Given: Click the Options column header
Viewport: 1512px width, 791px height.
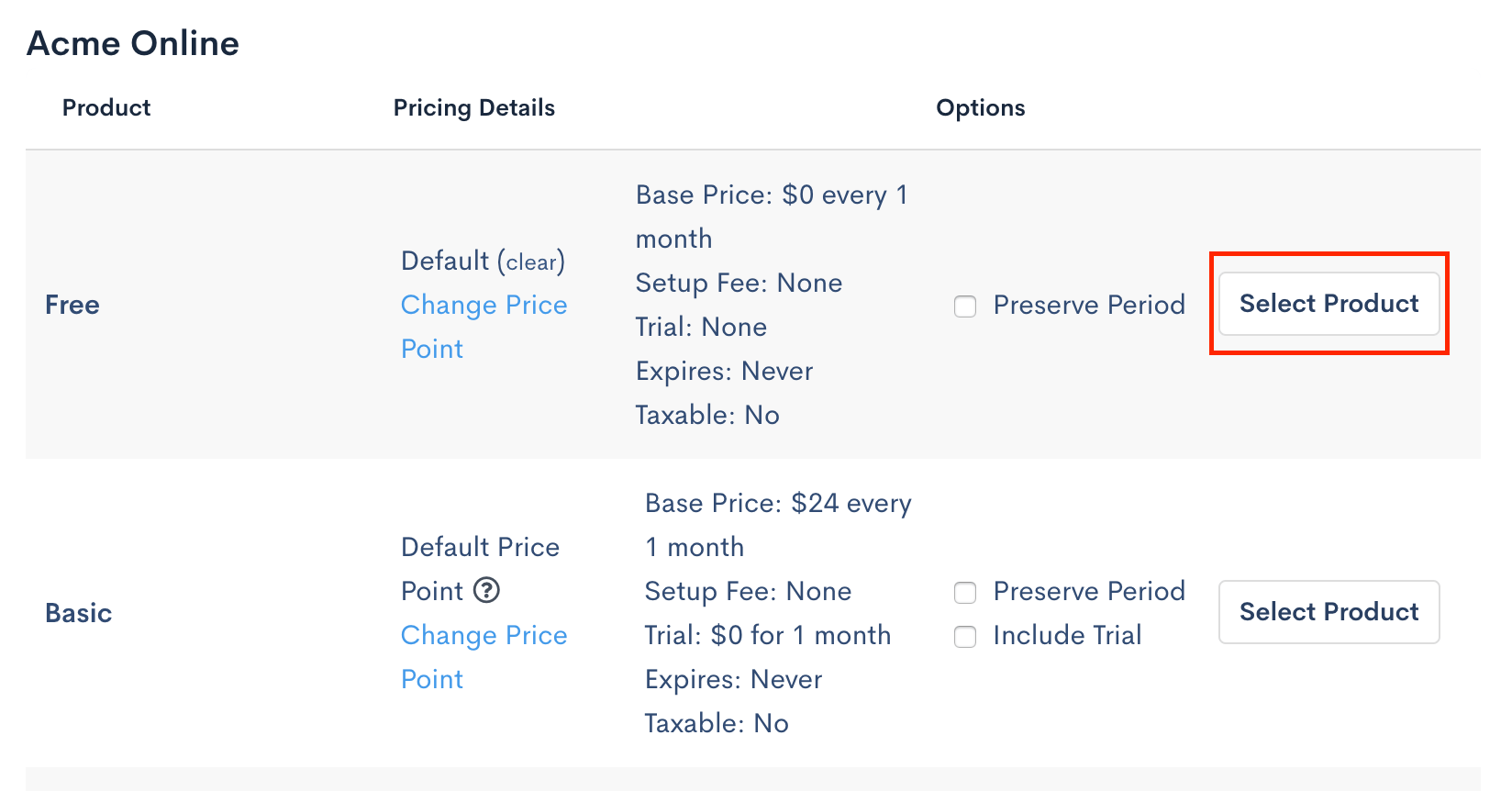Looking at the screenshot, I should click(x=980, y=108).
